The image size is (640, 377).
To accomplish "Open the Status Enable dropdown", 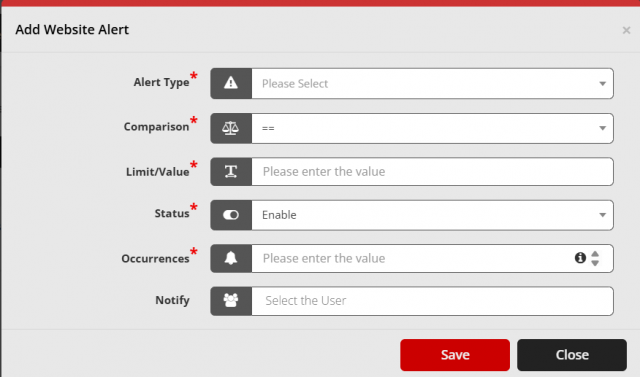I will click(432, 215).
